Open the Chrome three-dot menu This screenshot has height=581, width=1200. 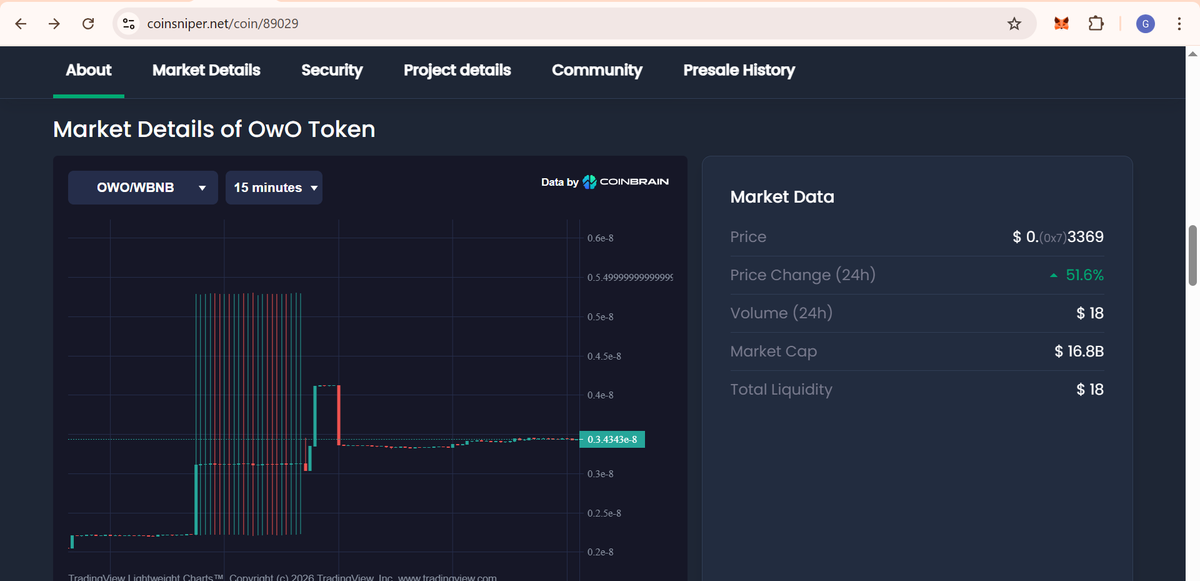[x=1179, y=23]
